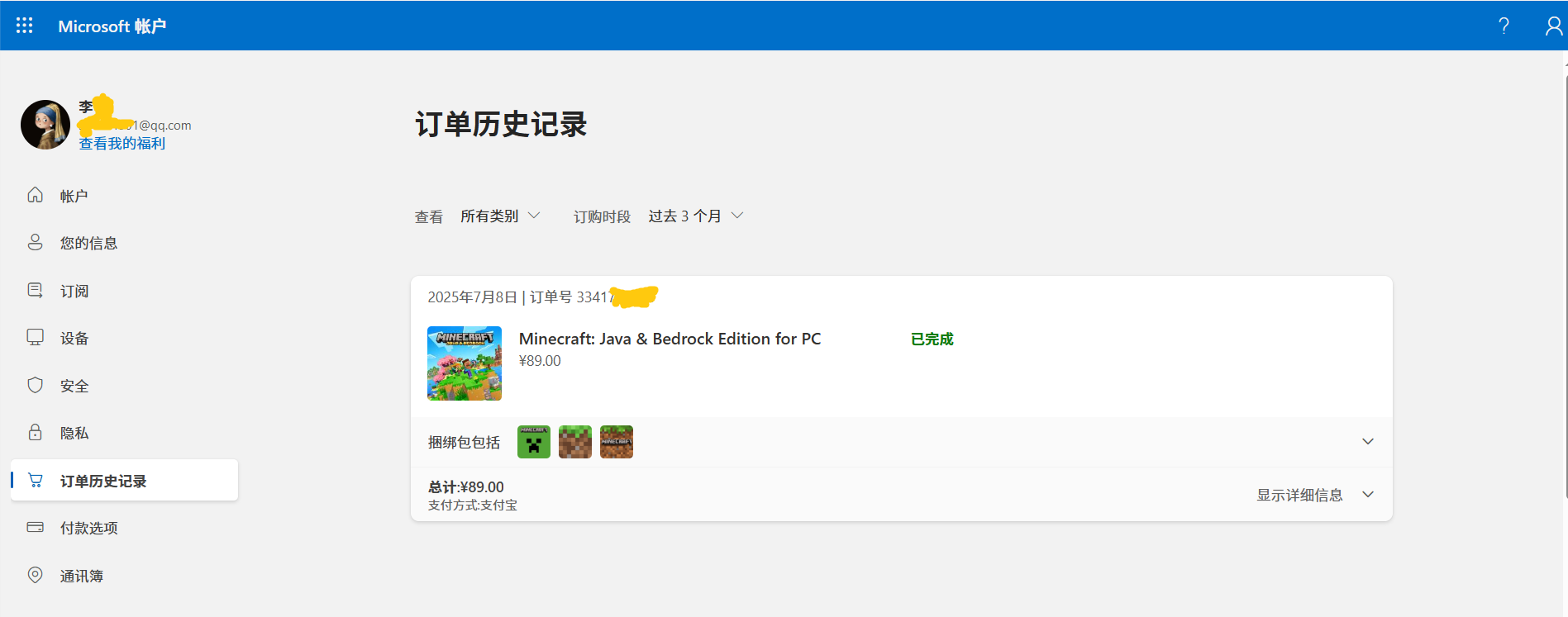Click the shield icon beside 安全
The width and height of the screenshot is (1568, 617).
35,385
